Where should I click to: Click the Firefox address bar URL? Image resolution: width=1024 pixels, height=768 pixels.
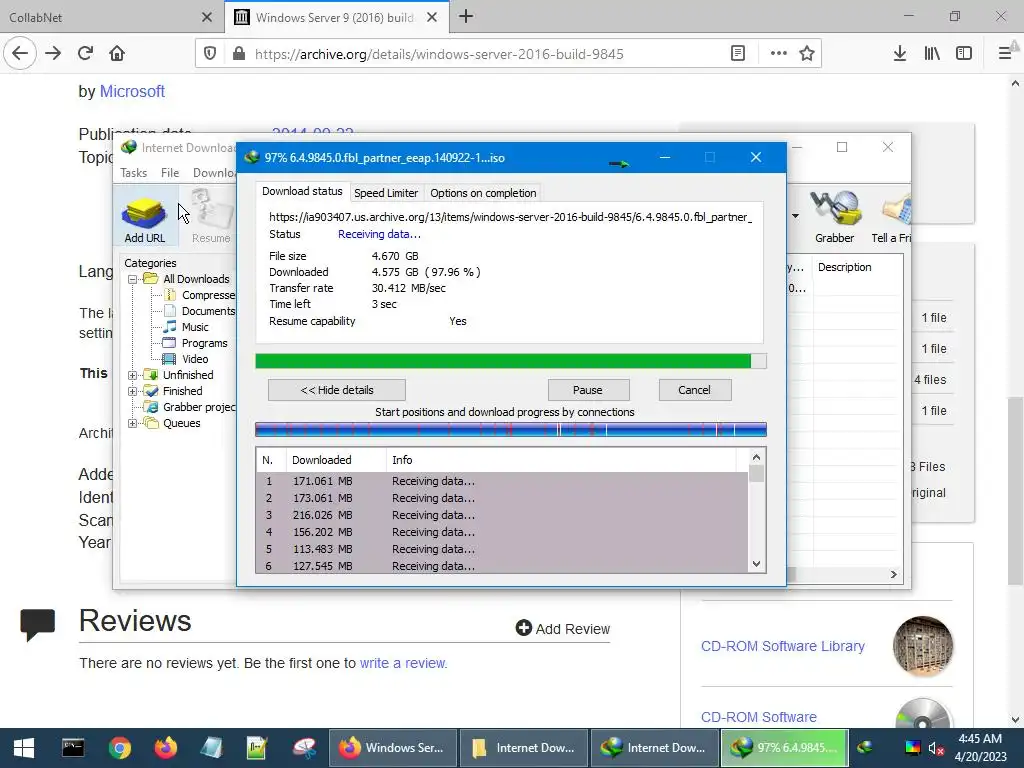tap(439, 54)
